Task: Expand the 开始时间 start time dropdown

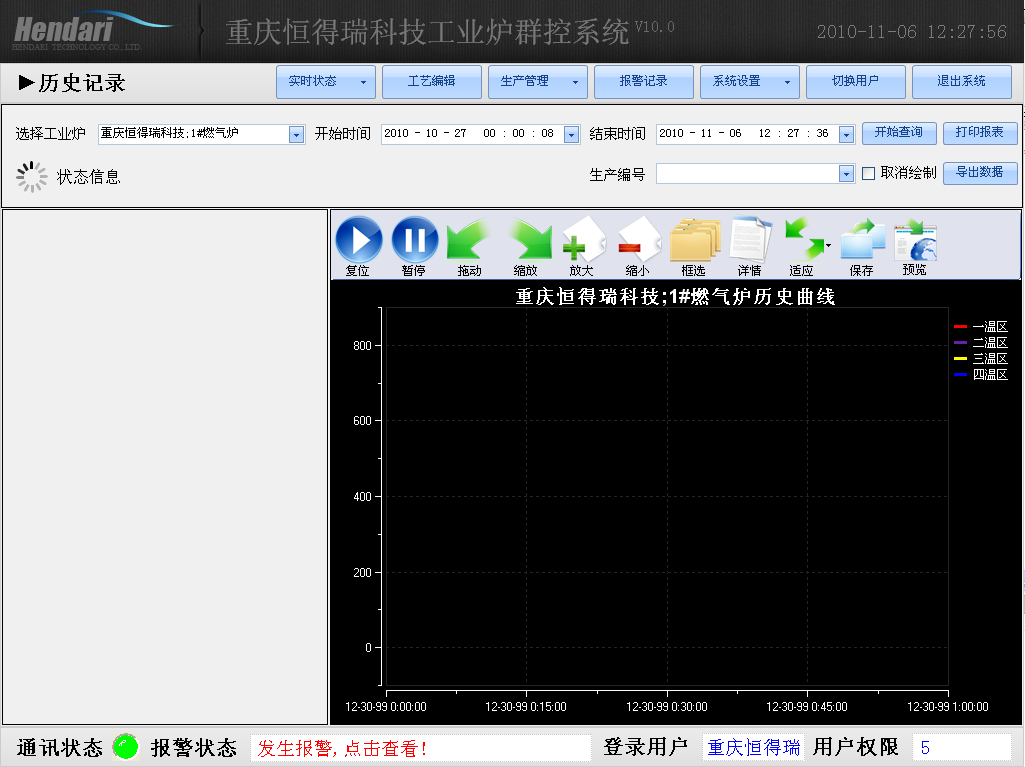Action: click(x=569, y=133)
